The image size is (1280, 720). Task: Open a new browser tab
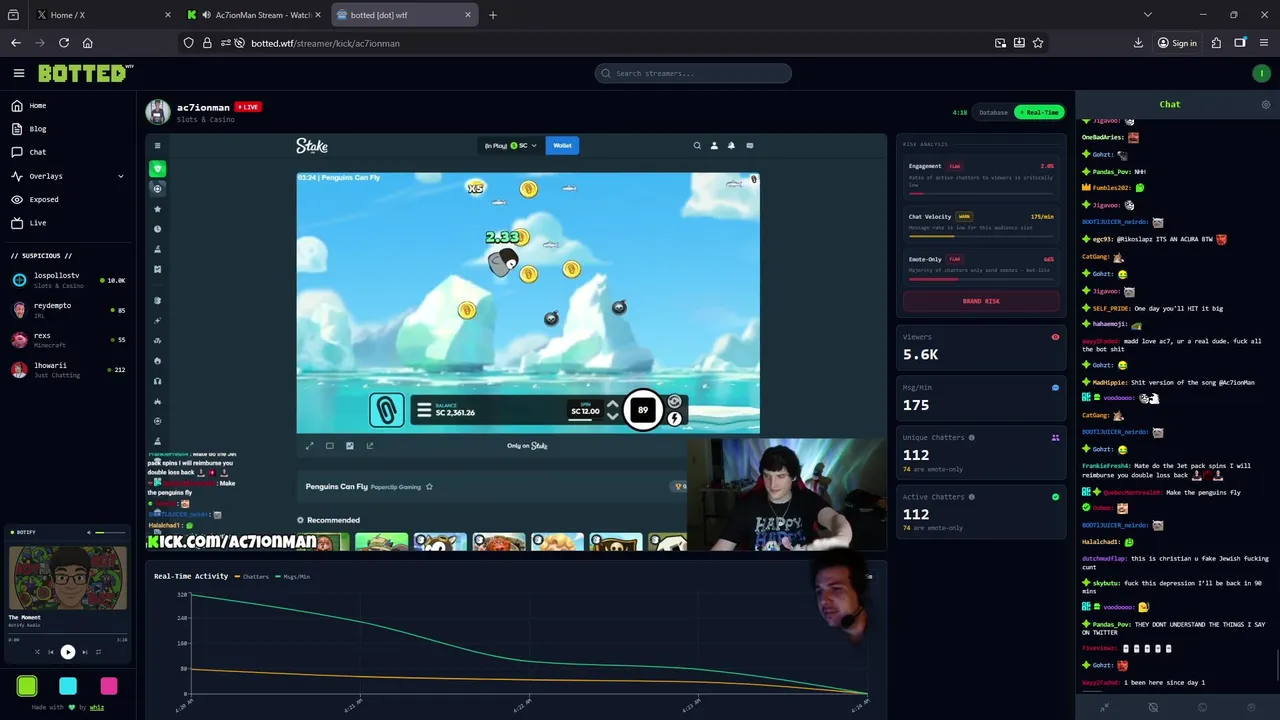coord(493,15)
